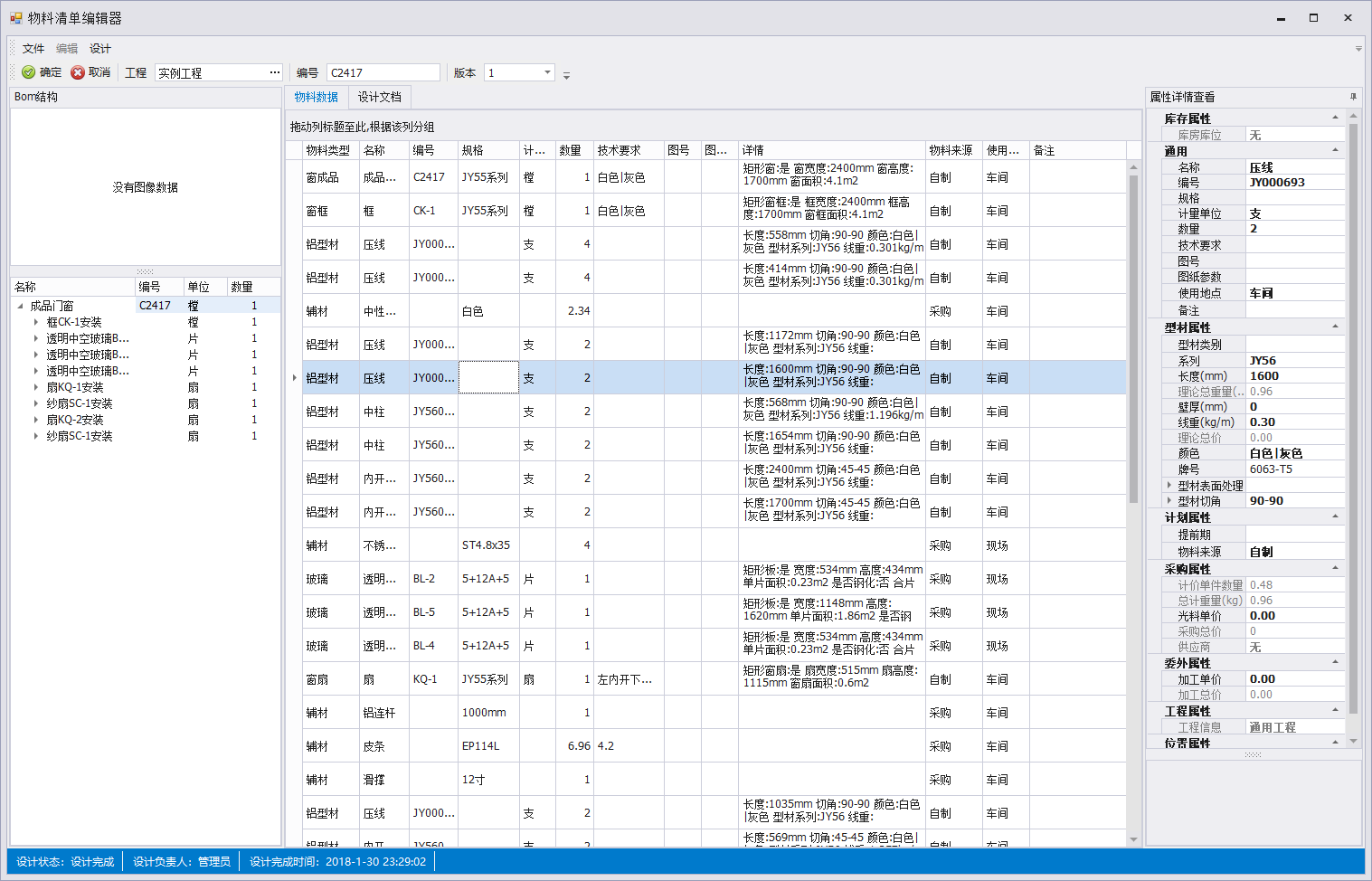Click the menu bar overflow arrow at right

[x=1358, y=49]
